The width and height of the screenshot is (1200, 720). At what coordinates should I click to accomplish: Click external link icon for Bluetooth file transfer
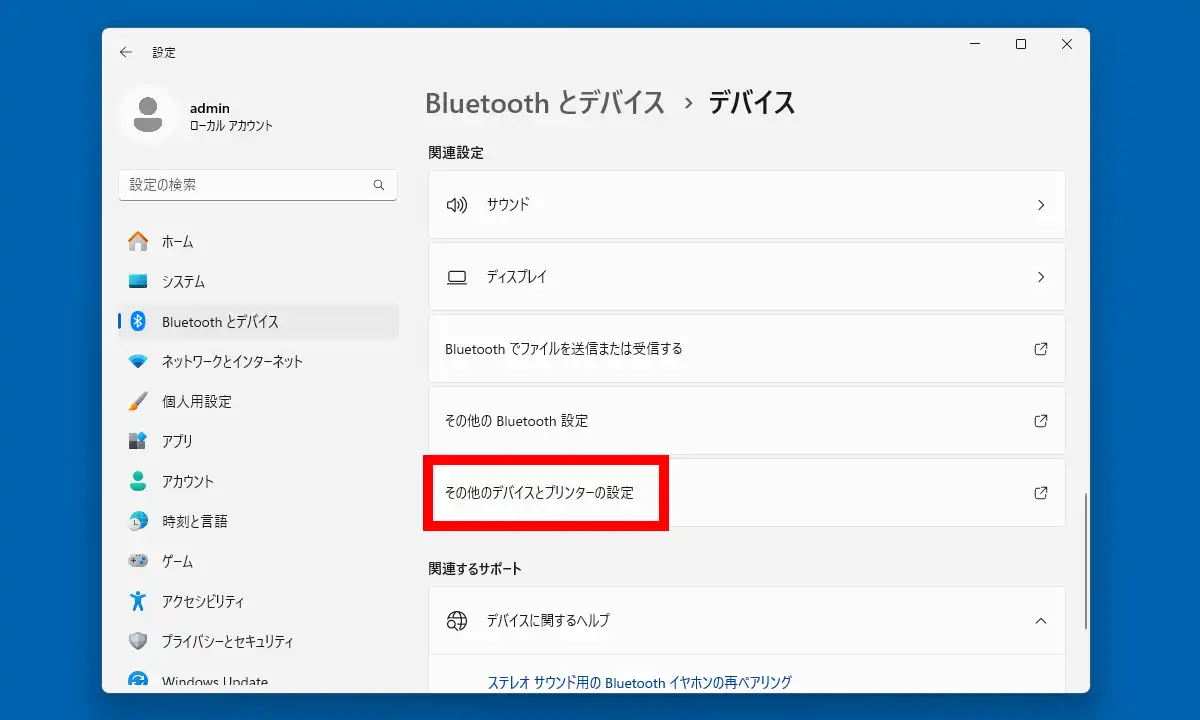point(1040,349)
